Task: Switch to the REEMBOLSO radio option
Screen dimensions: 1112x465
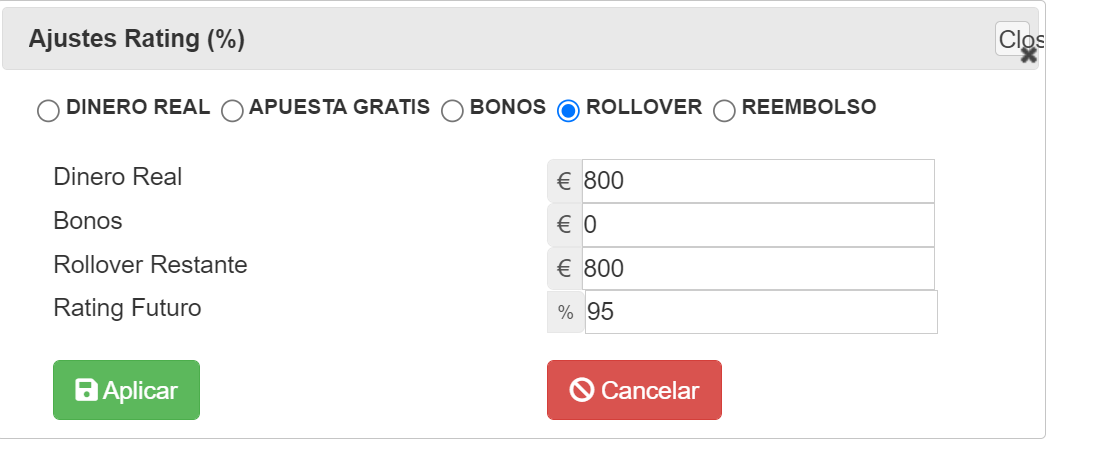Action: point(724,111)
